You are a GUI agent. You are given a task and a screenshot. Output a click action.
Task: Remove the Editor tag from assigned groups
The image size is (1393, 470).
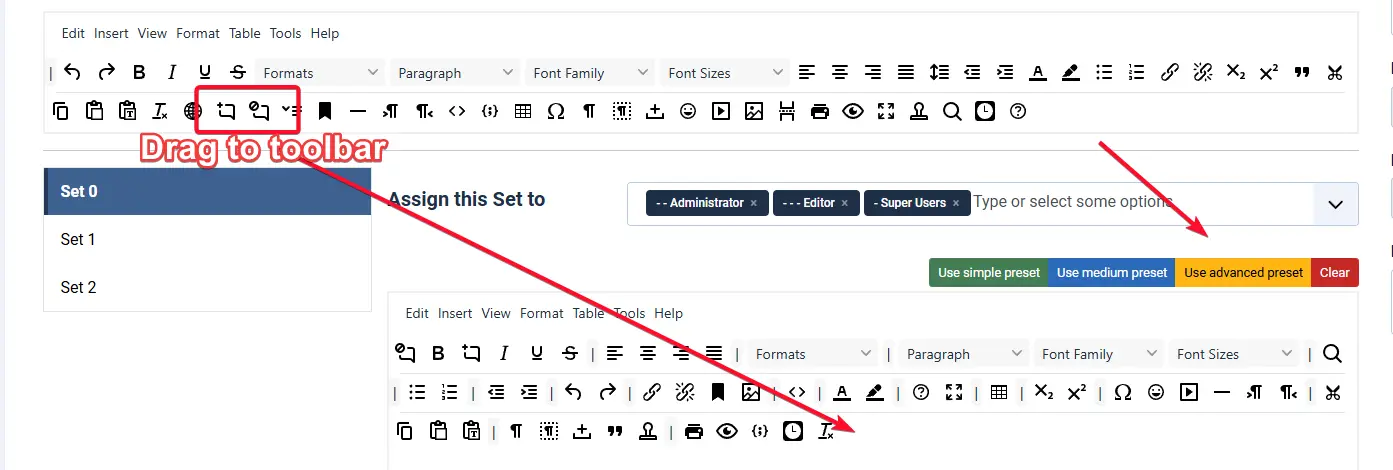coord(844,203)
